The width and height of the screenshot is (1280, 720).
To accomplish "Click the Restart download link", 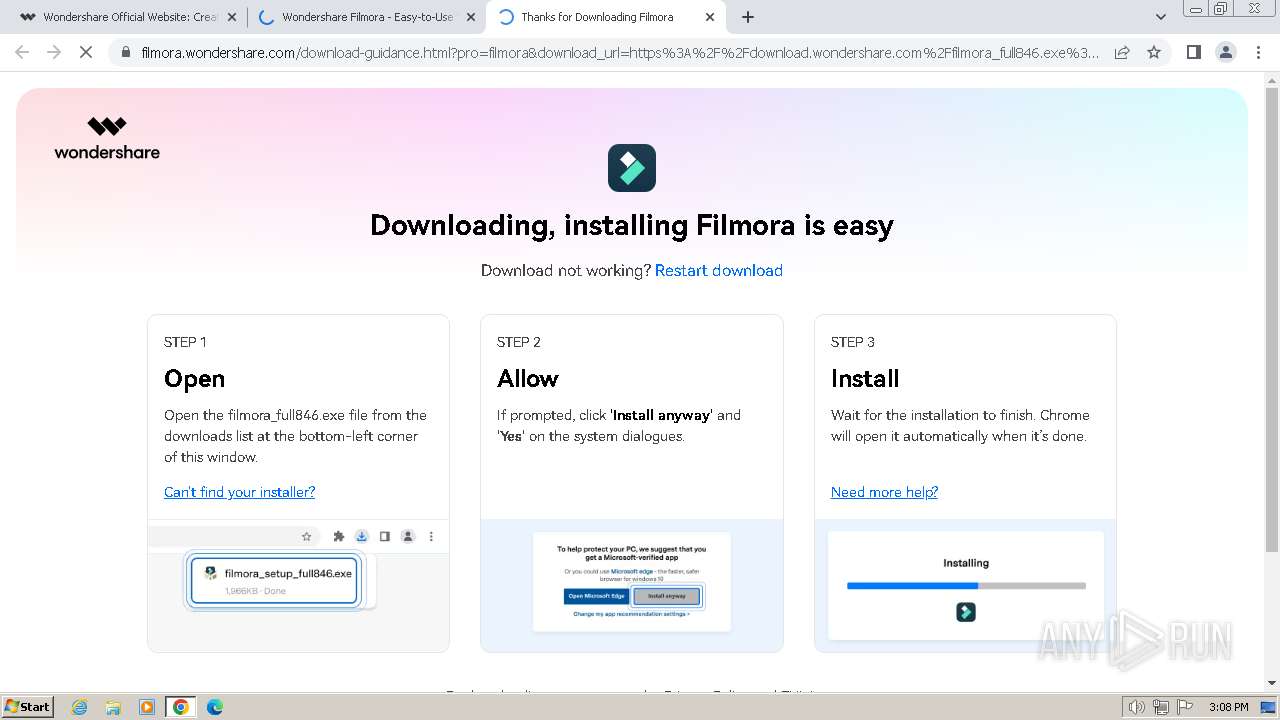I will [x=719, y=270].
